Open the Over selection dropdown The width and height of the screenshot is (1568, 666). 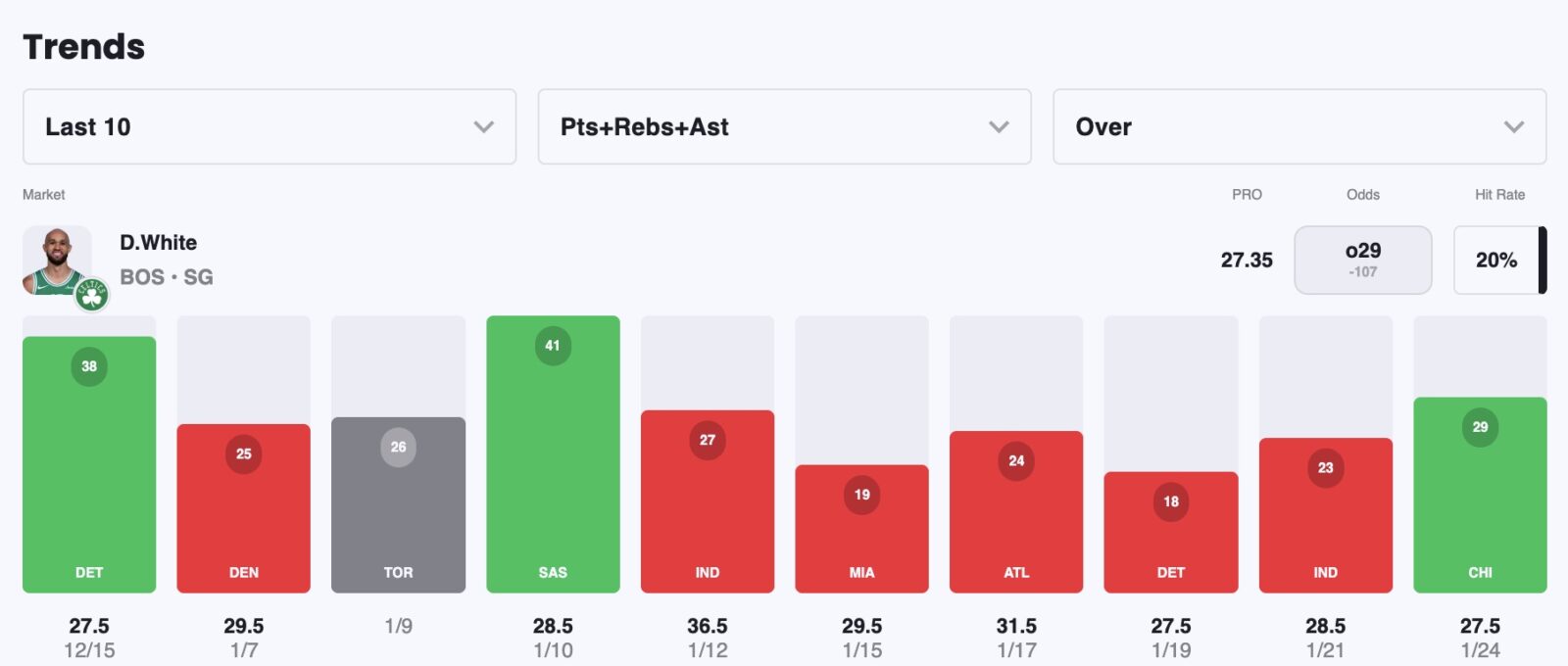coord(1299,127)
